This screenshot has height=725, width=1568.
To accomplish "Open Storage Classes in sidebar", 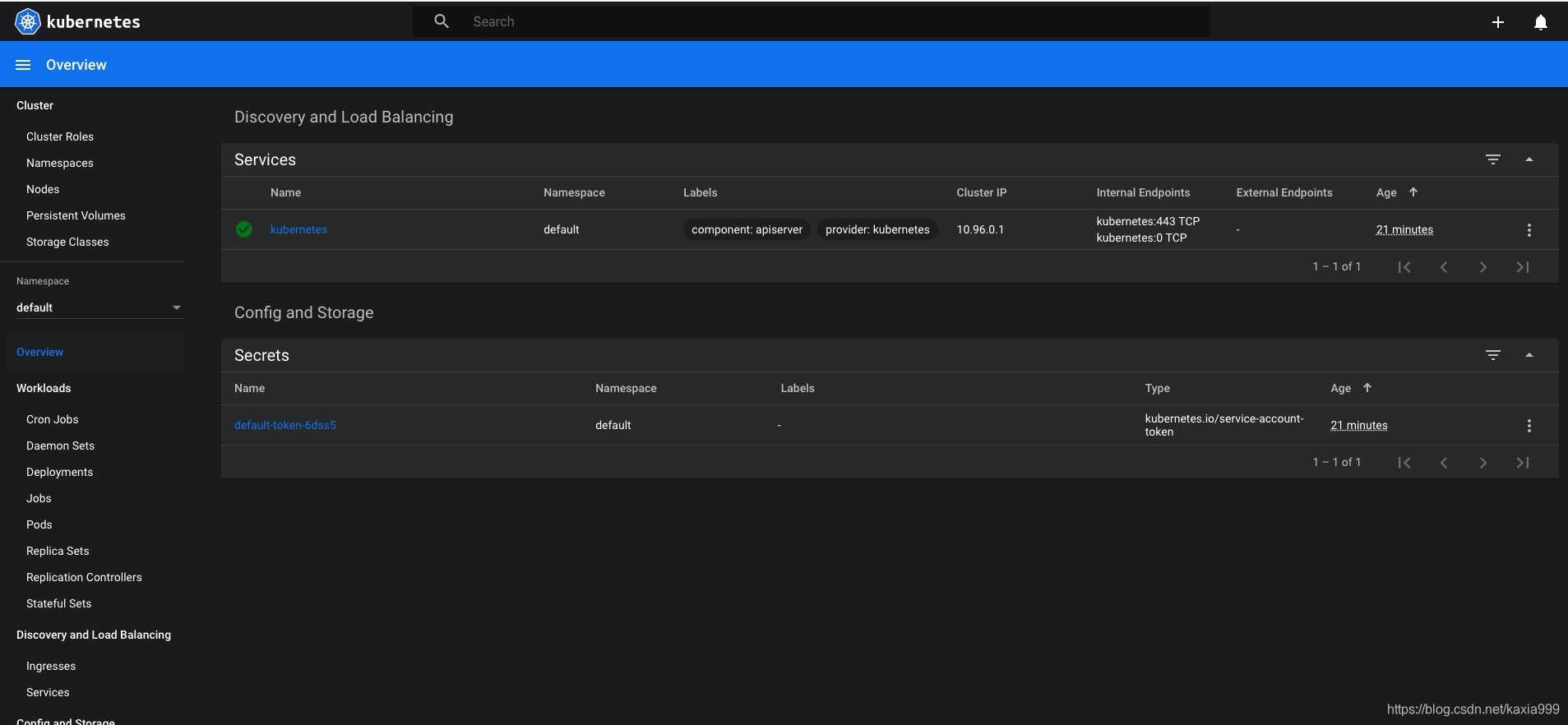I will pyautogui.click(x=67, y=242).
